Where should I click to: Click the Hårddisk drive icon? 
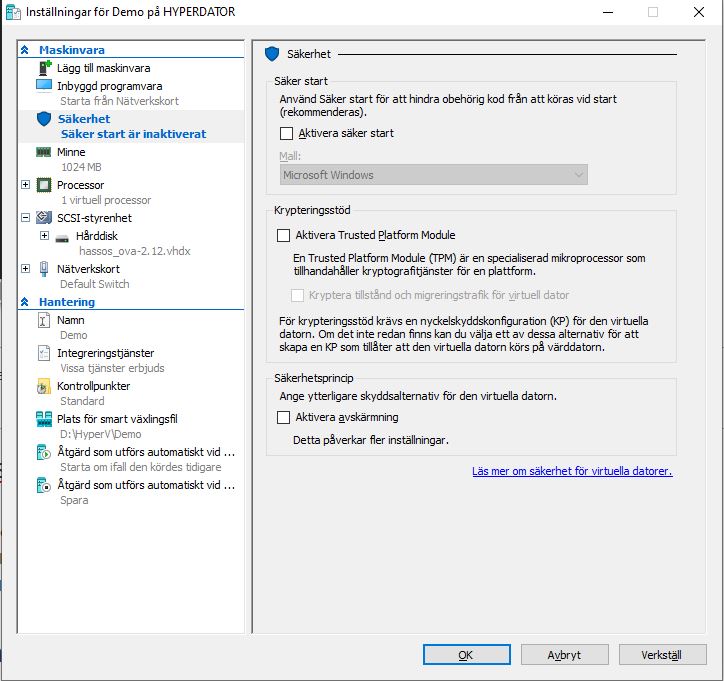pos(62,238)
